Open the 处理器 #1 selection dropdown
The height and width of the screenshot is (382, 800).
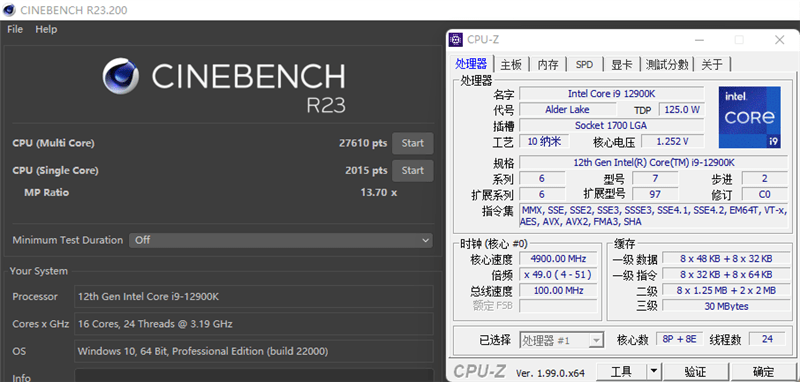pyautogui.click(x=562, y=340)
